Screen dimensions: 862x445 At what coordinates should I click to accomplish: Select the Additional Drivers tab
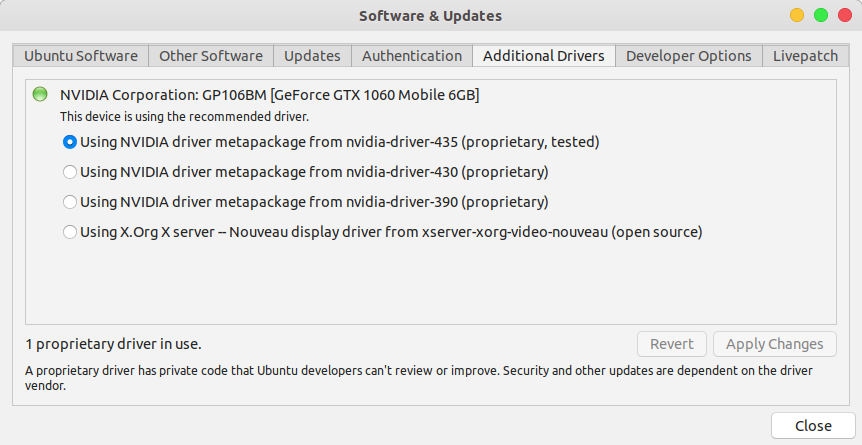pos(543,56)
